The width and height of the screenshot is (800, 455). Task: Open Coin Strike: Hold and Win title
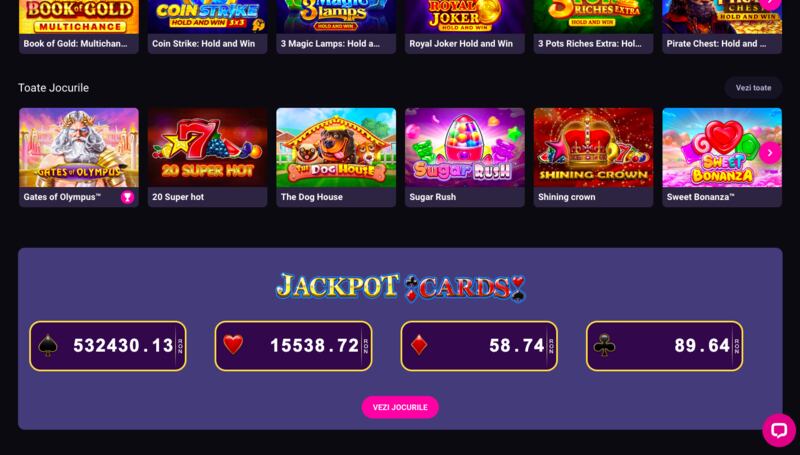coord(204,44)
